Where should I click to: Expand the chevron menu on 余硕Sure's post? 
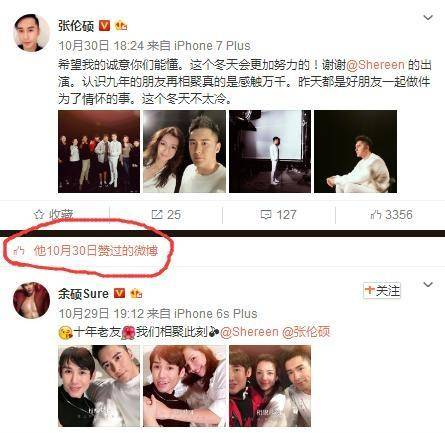click(428, 284)
